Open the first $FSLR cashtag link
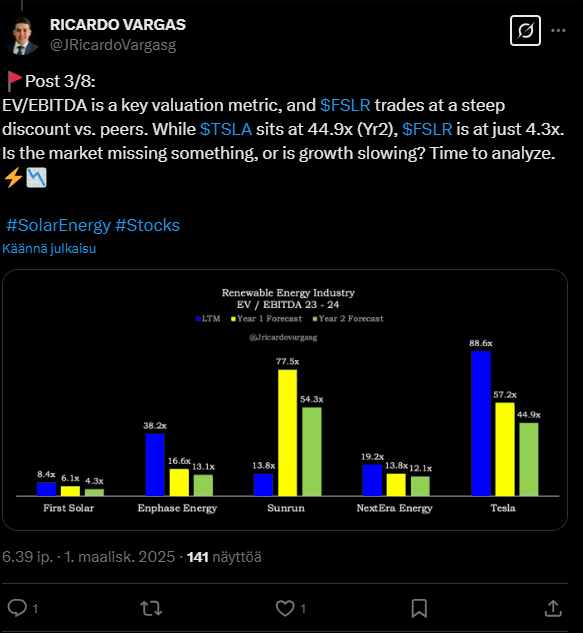This screenshot has width=583, height=633. click(345, 105)
